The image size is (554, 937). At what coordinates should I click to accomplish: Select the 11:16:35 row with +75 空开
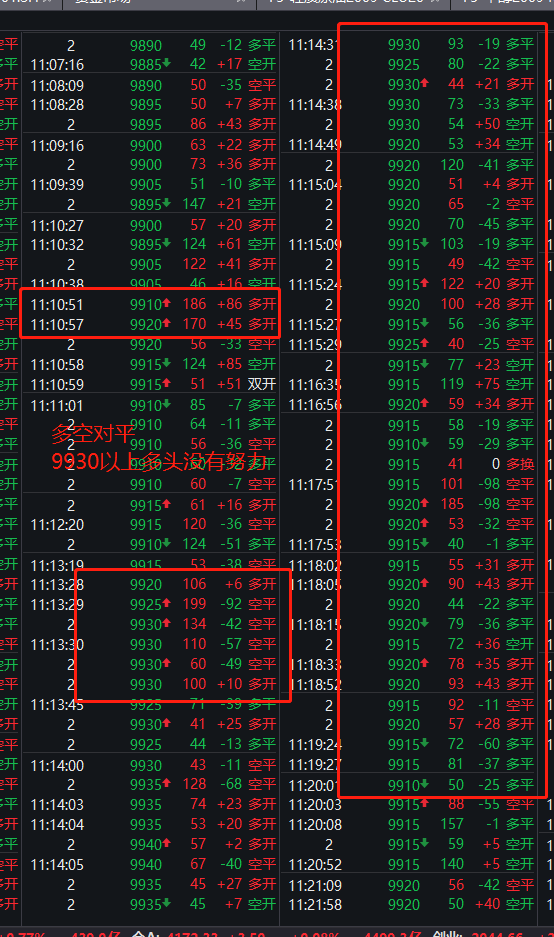(411, 384)
